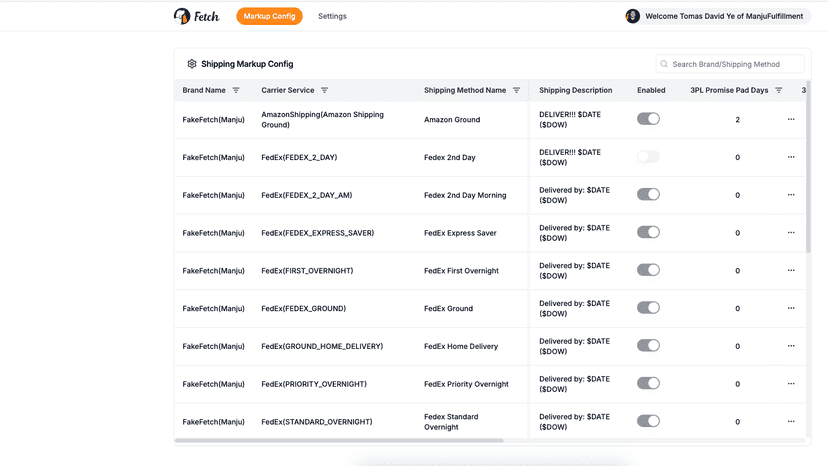Filter the Carrier Service column
828x466 pixels.
click(x=325, y=90)
